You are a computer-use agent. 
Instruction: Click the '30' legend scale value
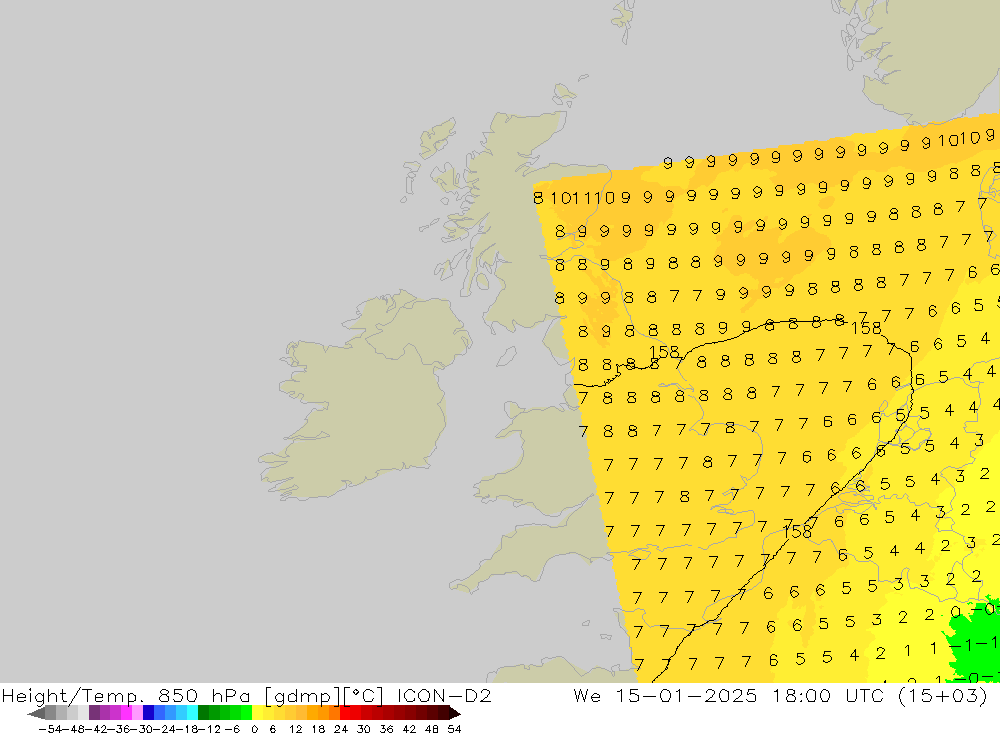click(x=364, y=729)
